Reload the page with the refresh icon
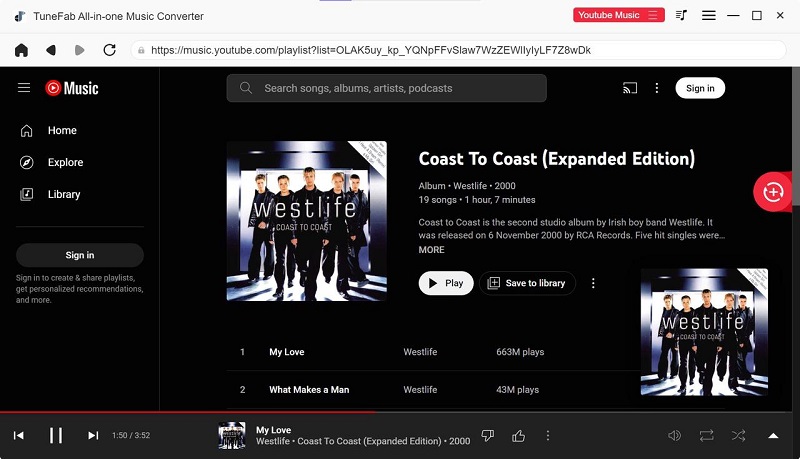800x459 pixels. (x=109, y=50)
